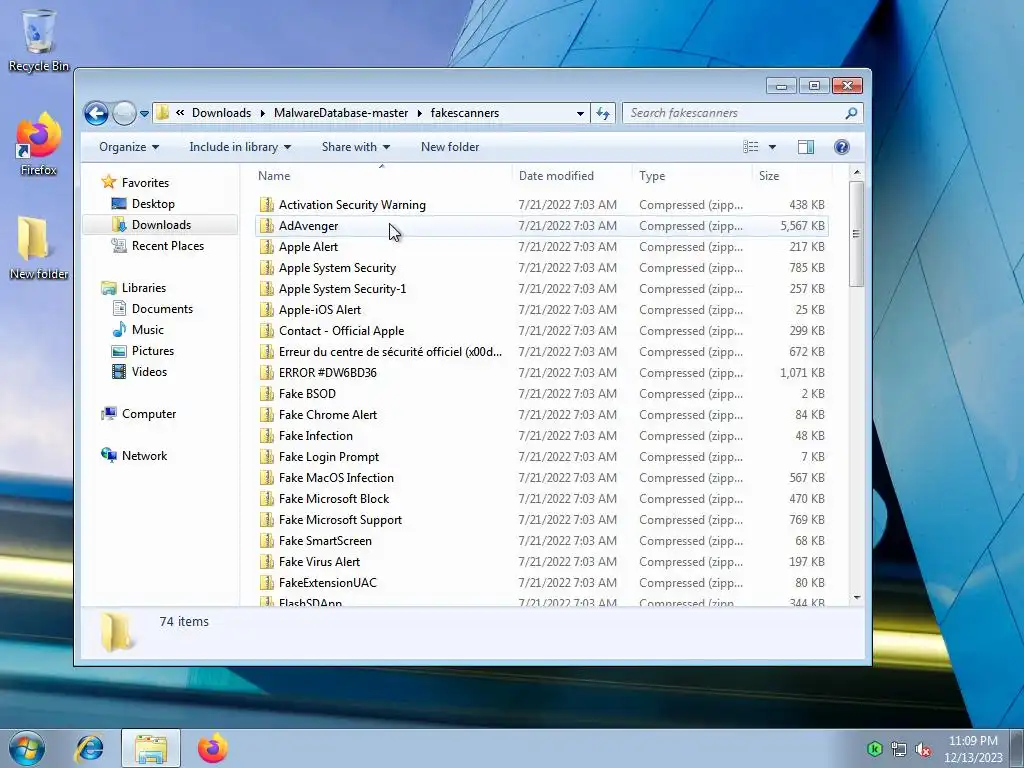Click Downloads in the breadcrumb path
1024x768 pixels.
pos(221,113)
